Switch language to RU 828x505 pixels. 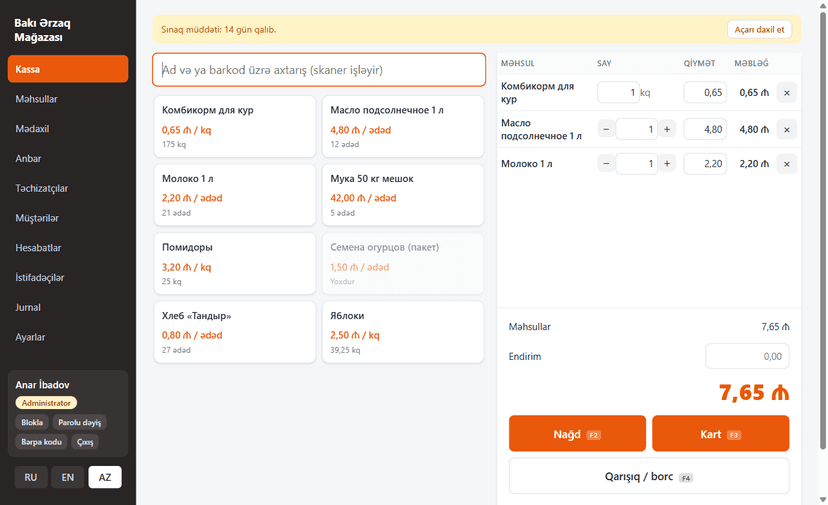tap(31, 477)
